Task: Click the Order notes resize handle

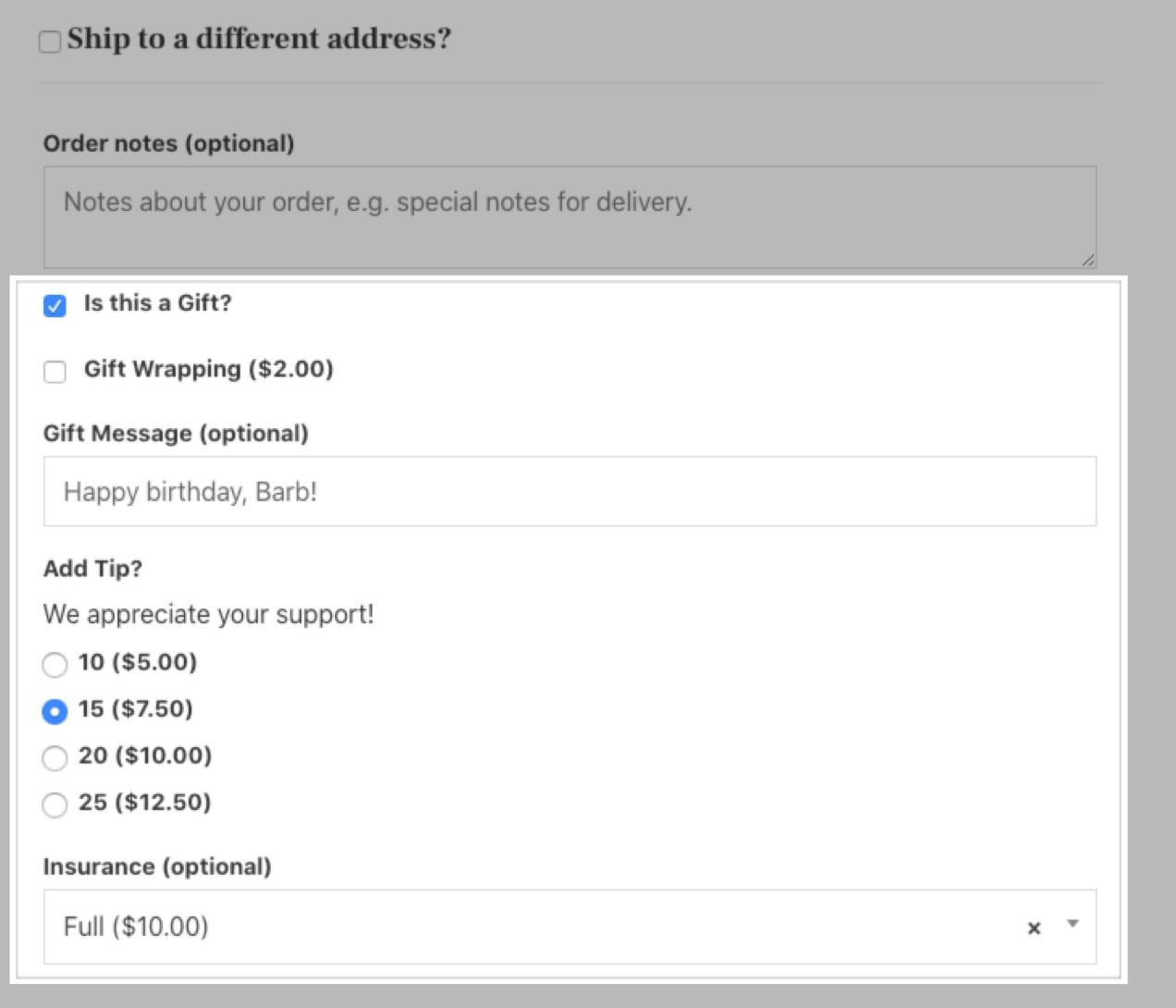Action: point(1088,261)
